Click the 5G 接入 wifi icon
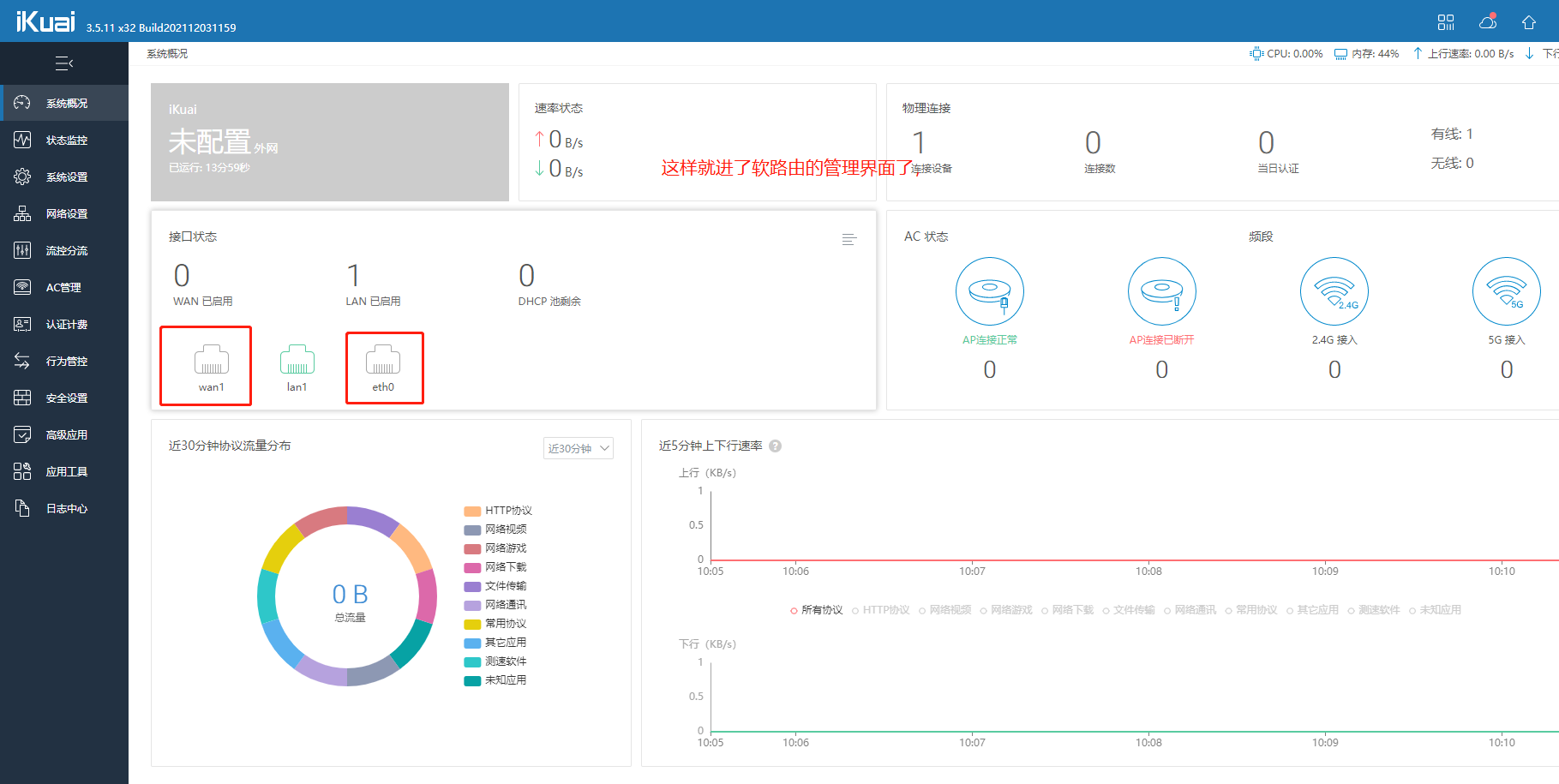The width and height of the screenshot is (1559, 784). pyautogui.click(x=1507, y=291)
